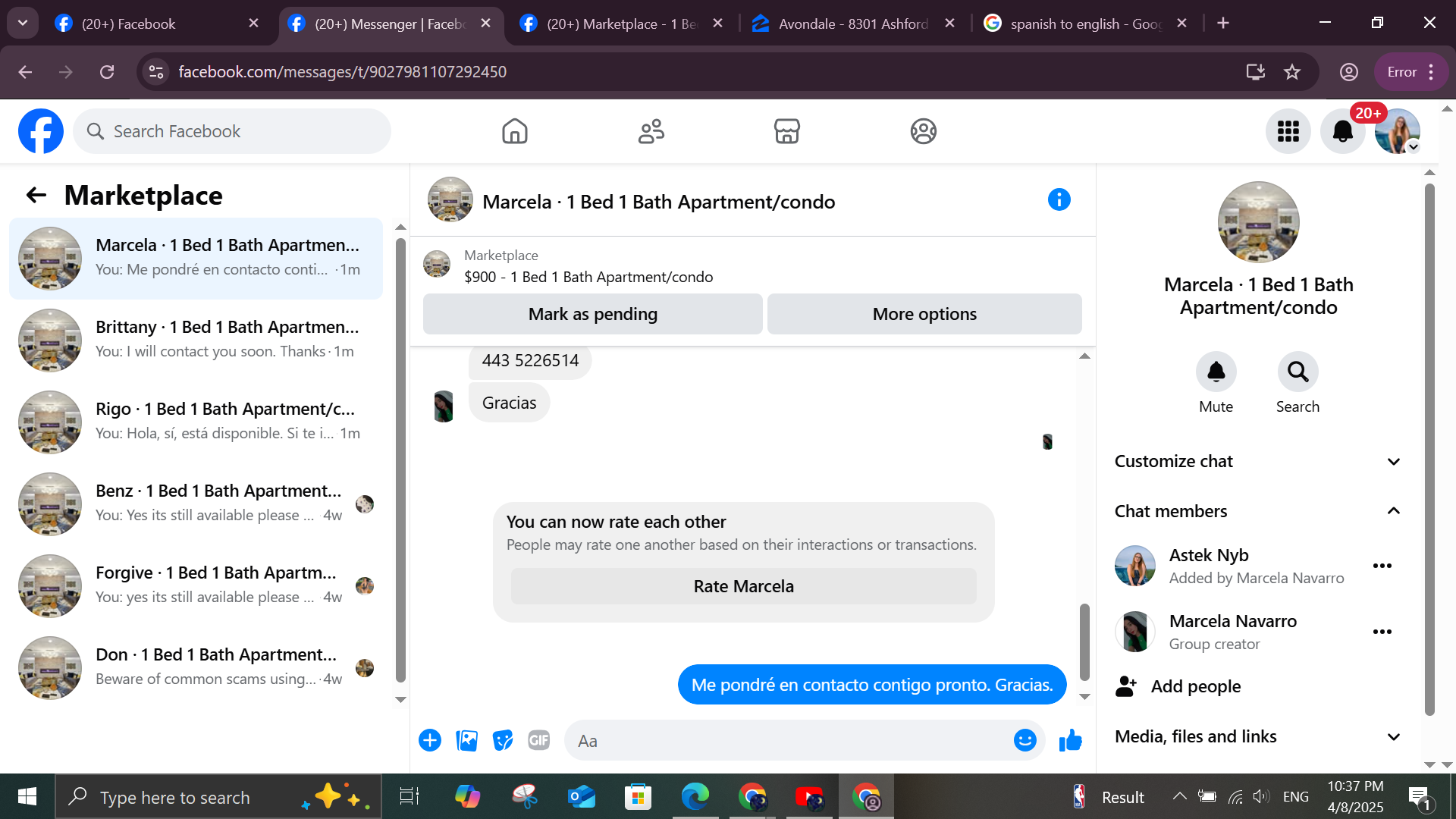Open options for Marcela Navarro member

tap(1382, 632)
